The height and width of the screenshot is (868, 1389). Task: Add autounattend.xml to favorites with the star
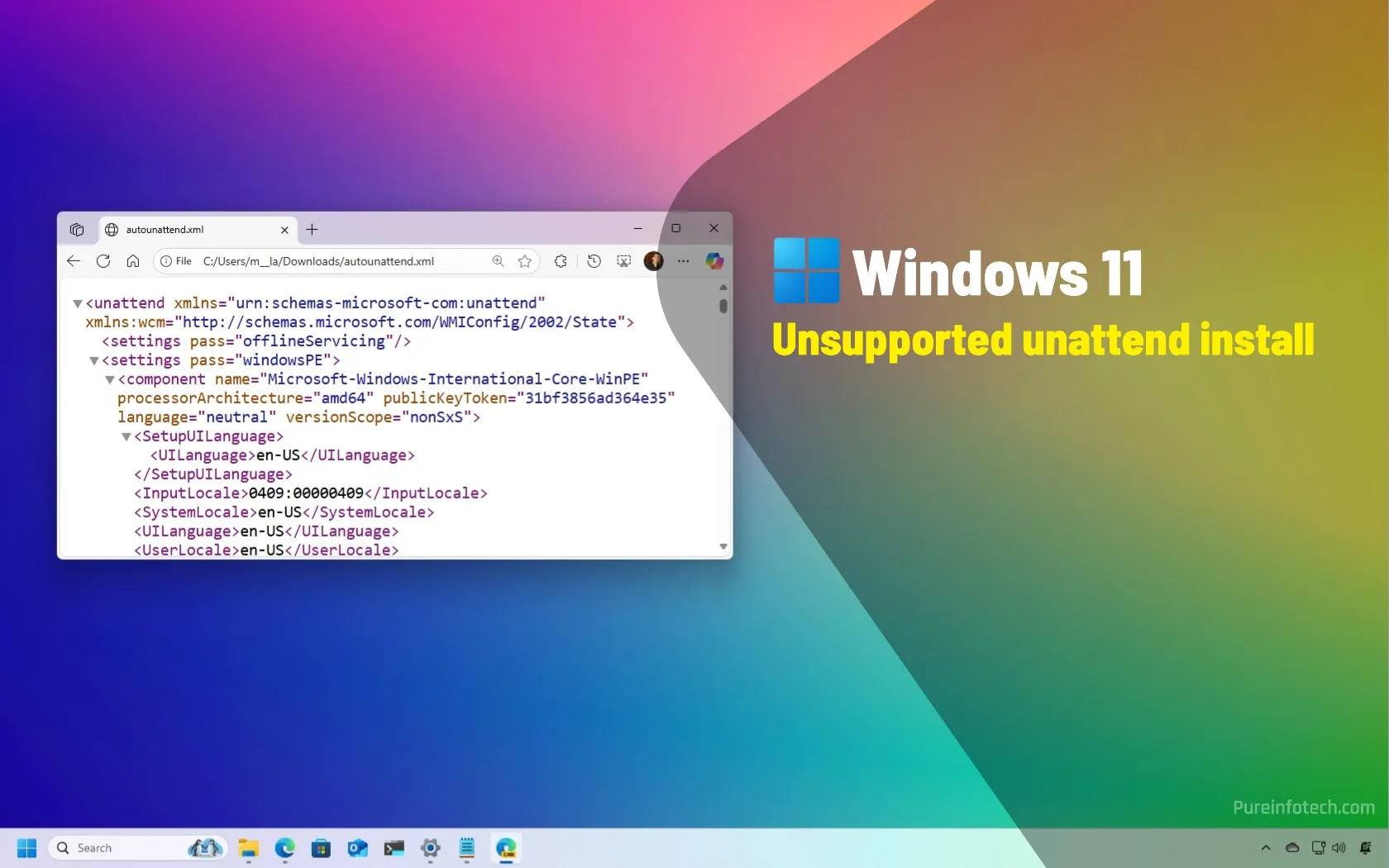click(524, 261)
